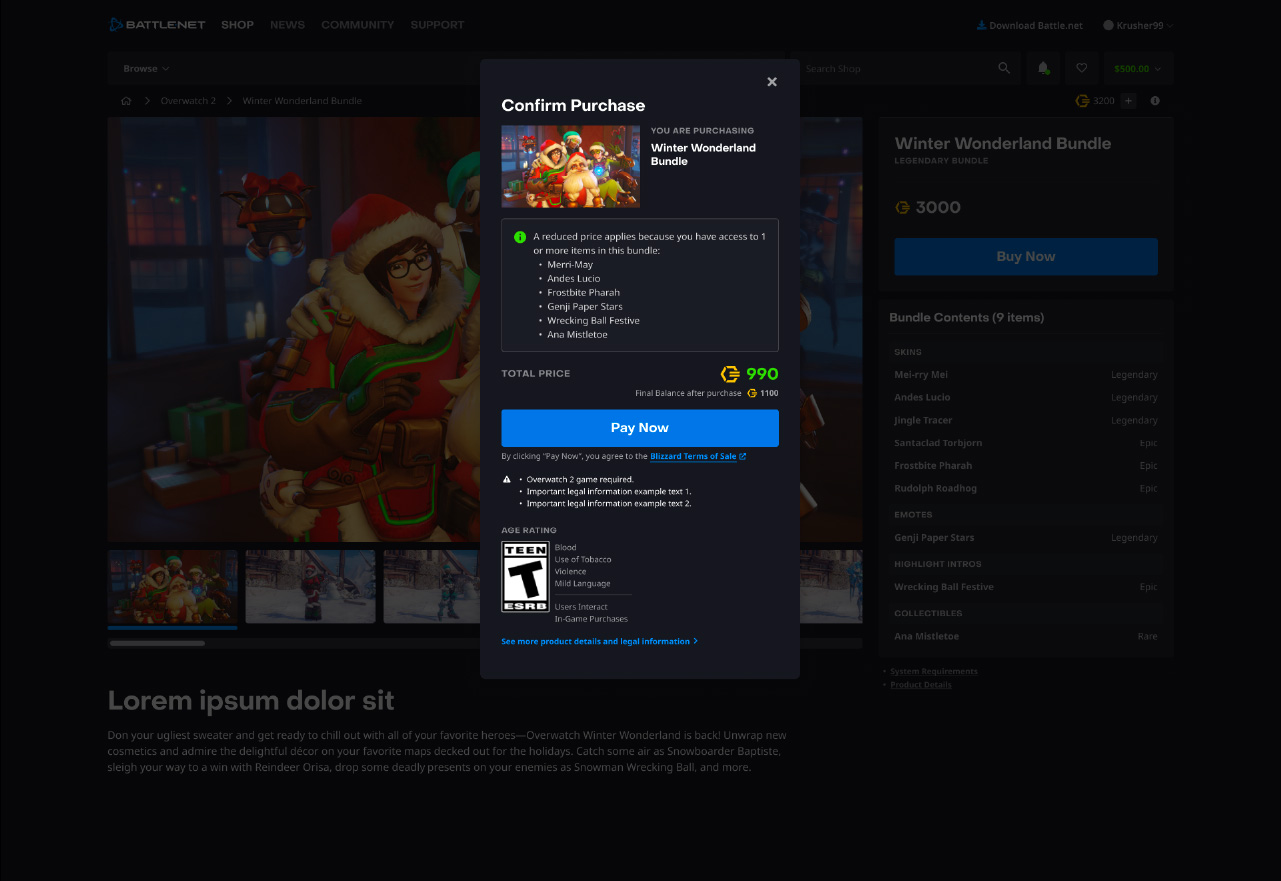1281x881 pixels.
Task: Click the home breadcrumb icon
Action: [126, 101]
